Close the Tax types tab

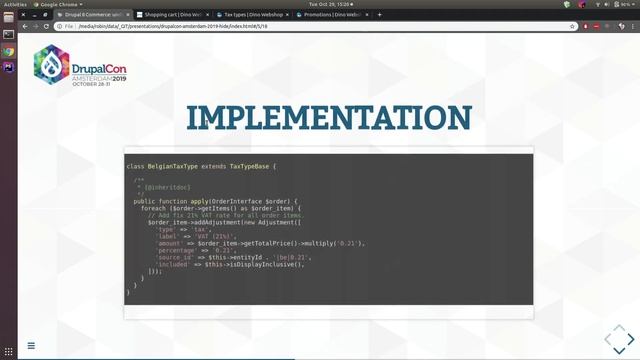[287, 15]
